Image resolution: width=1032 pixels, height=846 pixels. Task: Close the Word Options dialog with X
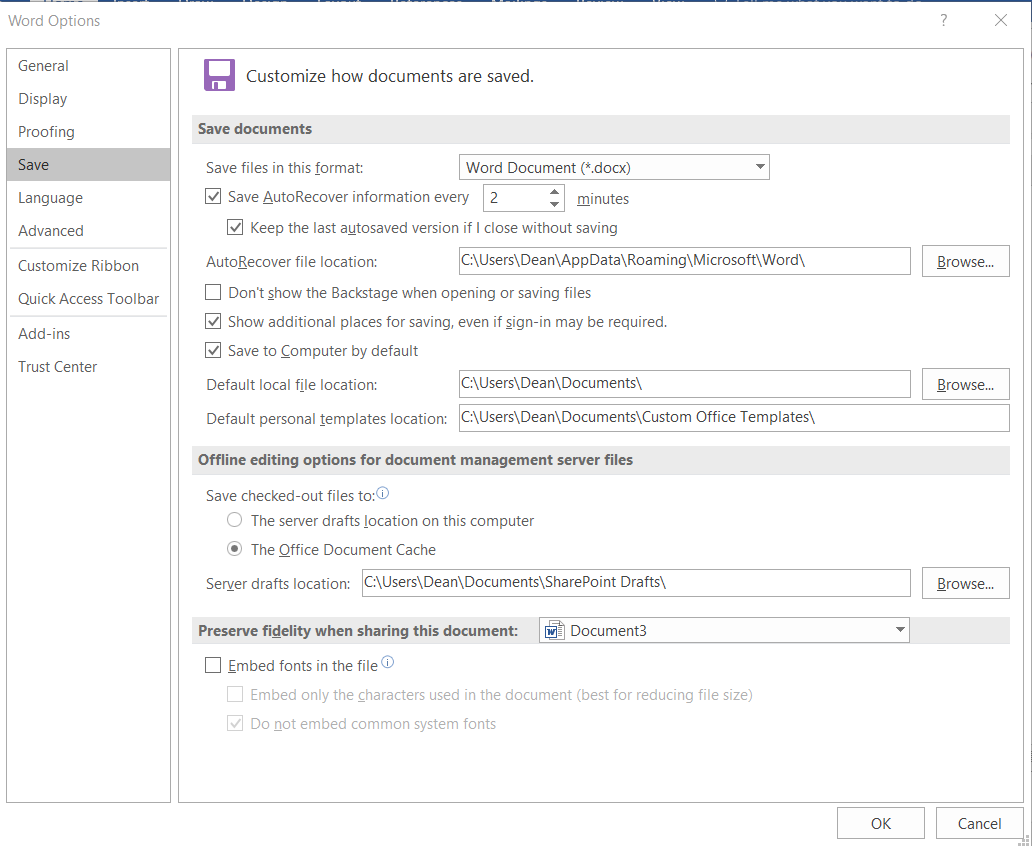[x=1001, y=20]
